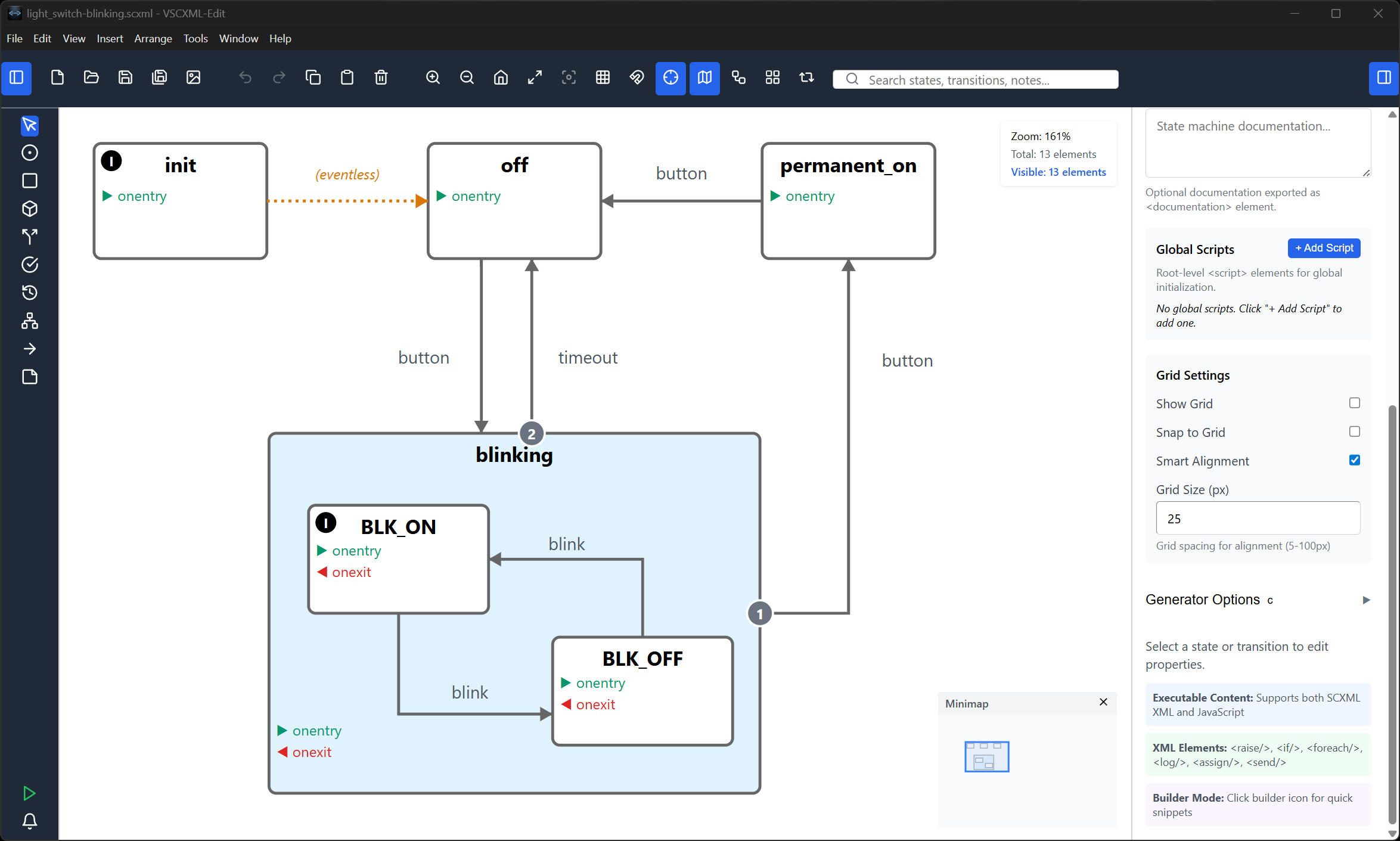Select the hierarchy network tool

(29, 321)
